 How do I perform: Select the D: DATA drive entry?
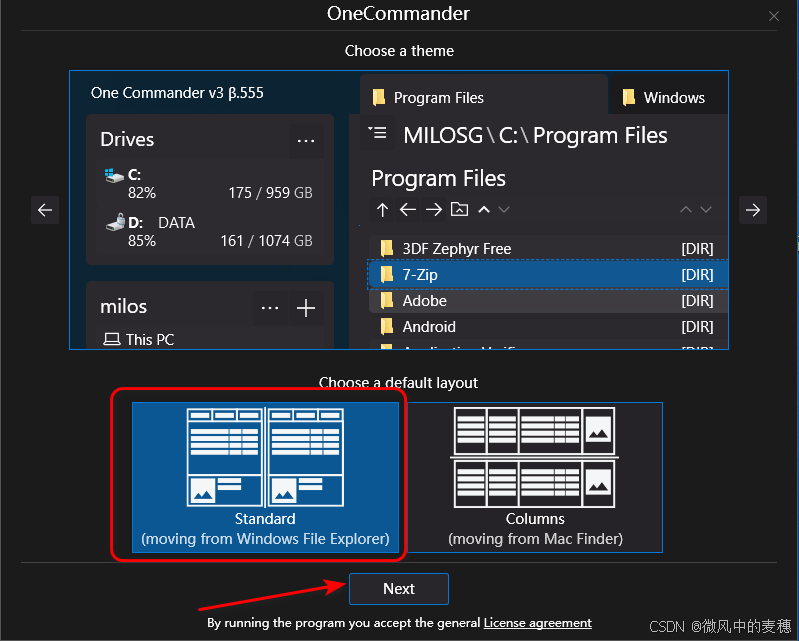coord(209,231)
